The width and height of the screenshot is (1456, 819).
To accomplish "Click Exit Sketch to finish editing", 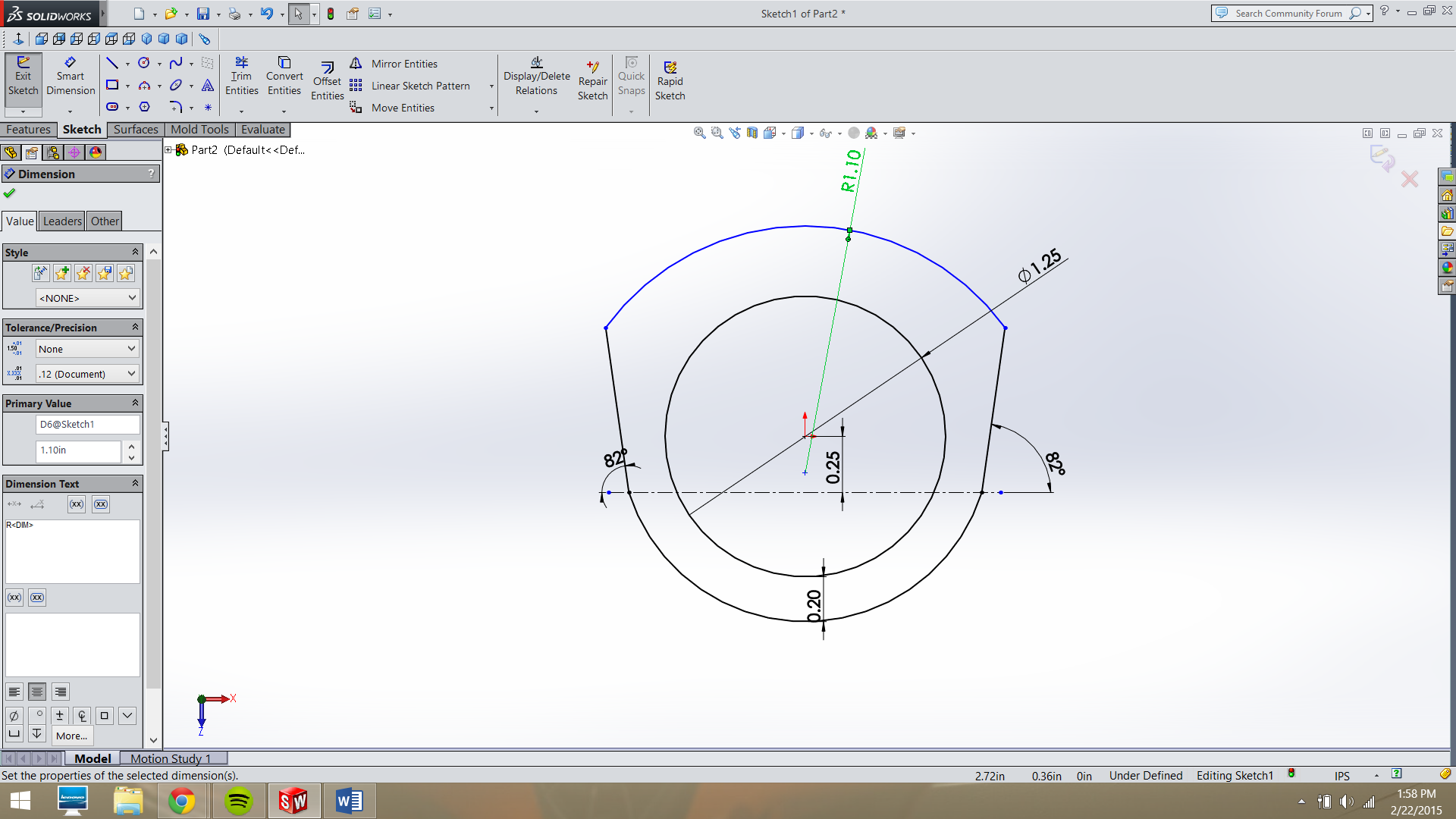I will (x=23, y=76).
